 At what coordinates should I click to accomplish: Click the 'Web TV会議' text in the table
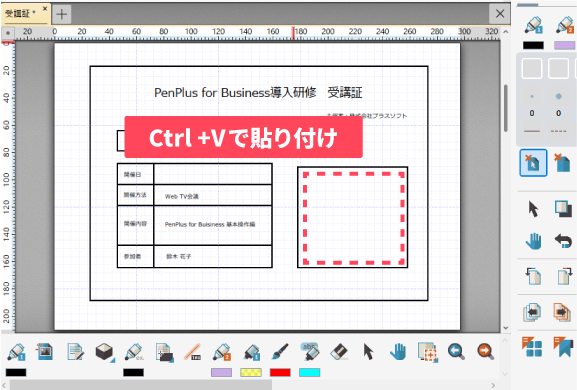(182, 196)
